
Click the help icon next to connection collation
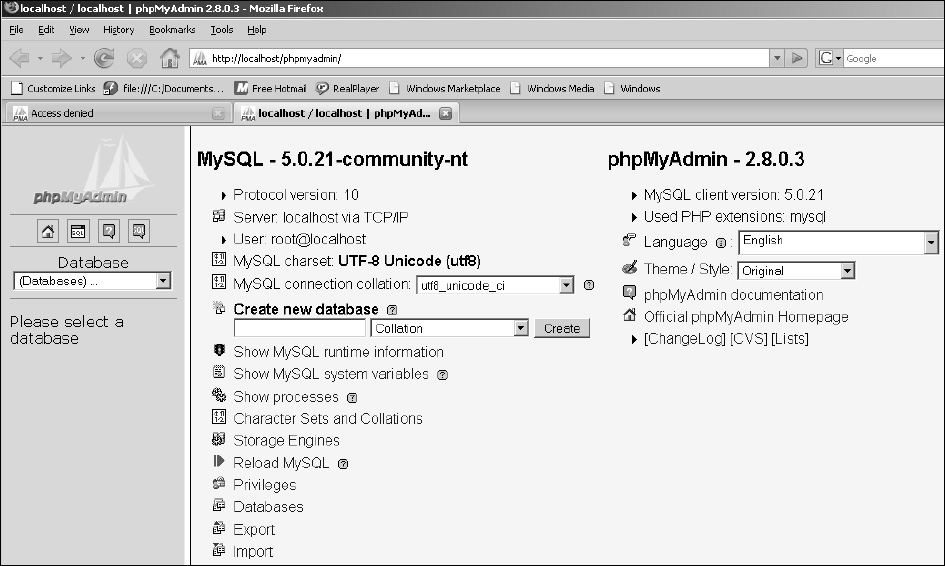589,285
